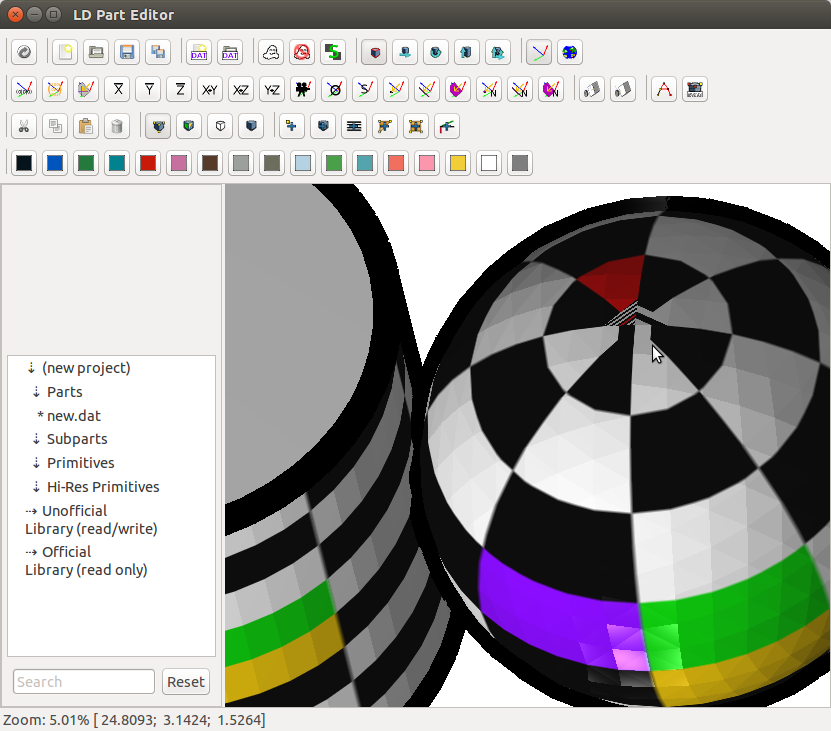The image size is (831, 731).
Task: Select the red colour swatch
Action: (148, 162)
